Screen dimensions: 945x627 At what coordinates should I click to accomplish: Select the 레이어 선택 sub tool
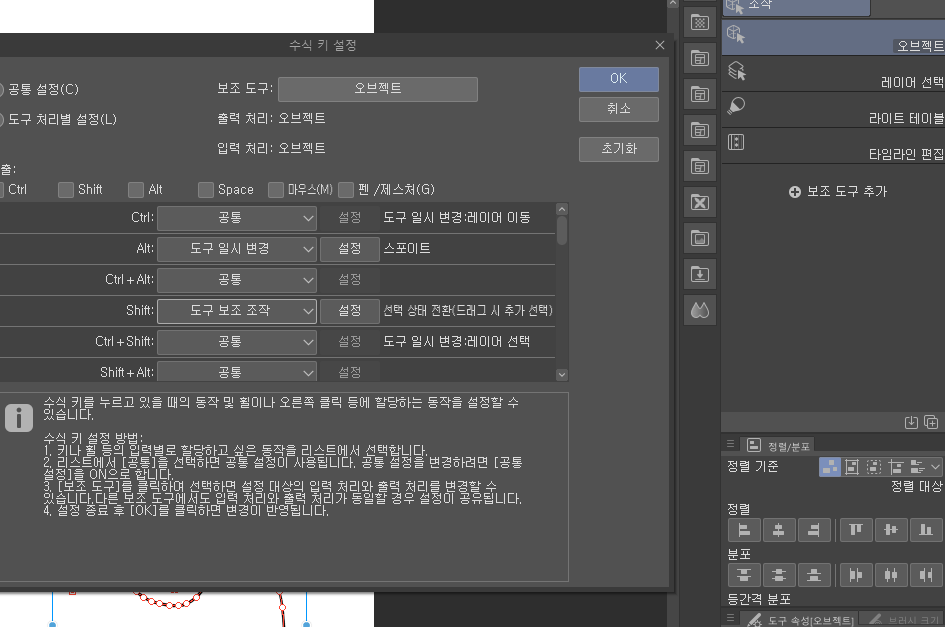834,74
